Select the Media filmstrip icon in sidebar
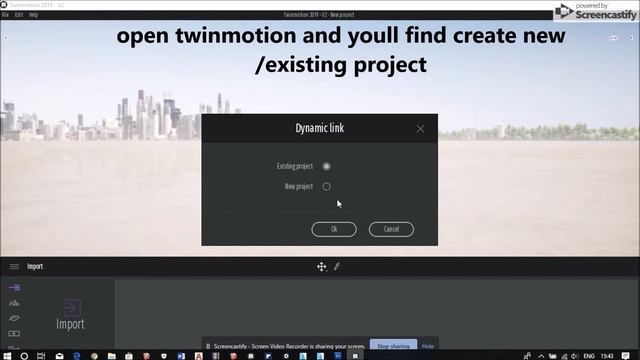The height and width of the screenshot is (360, 640). pyautogui.click(x=14, y=333)
